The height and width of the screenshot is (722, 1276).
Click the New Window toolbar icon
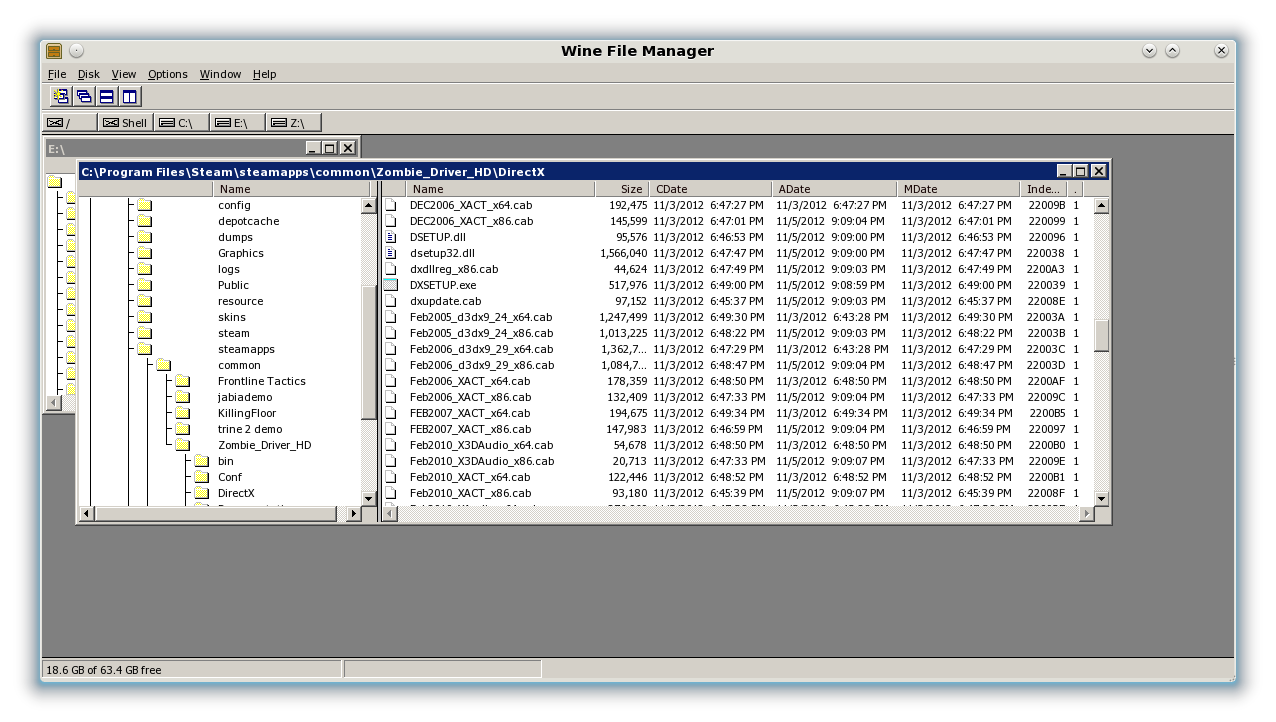[x=61, y=96]
